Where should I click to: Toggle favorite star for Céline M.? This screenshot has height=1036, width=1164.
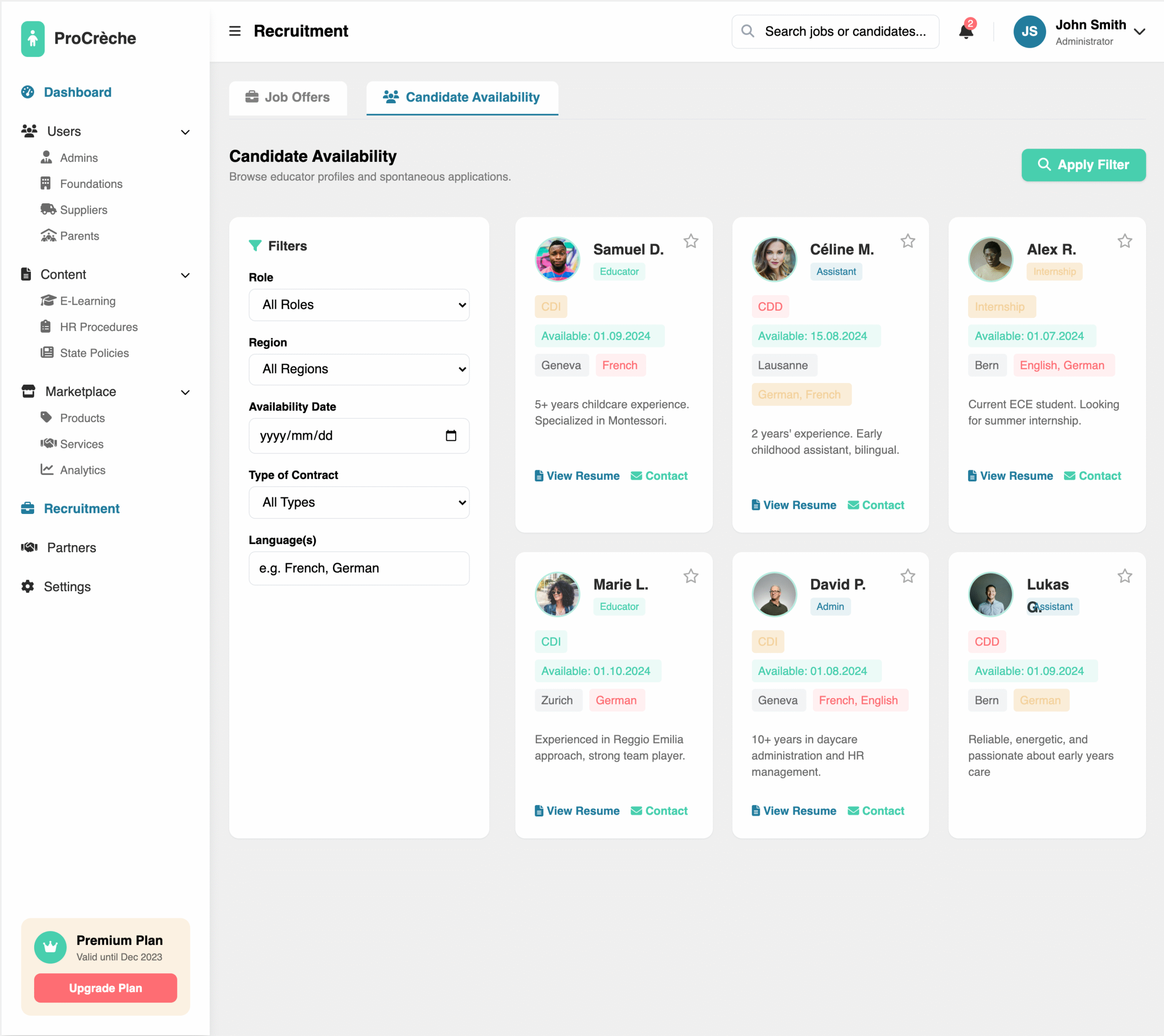pyautogui.click(x=907, y=241)
